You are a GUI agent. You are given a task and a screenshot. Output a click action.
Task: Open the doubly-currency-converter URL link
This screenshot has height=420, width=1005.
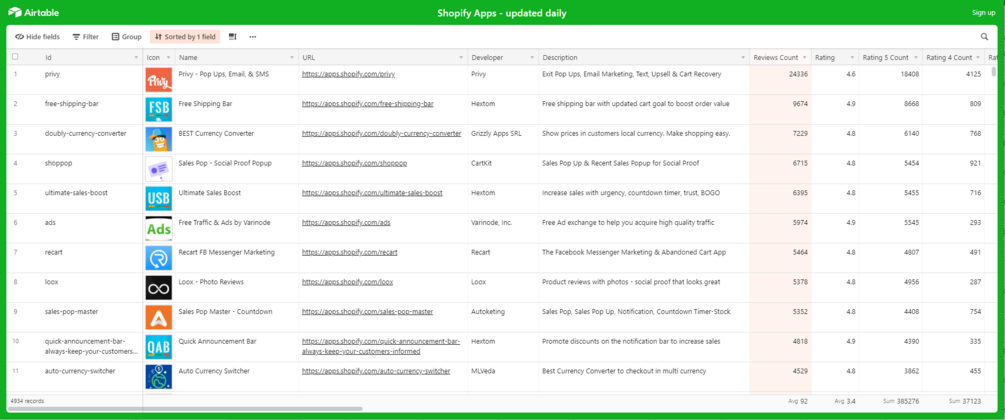pyautogui.click(x=381, y=133)
